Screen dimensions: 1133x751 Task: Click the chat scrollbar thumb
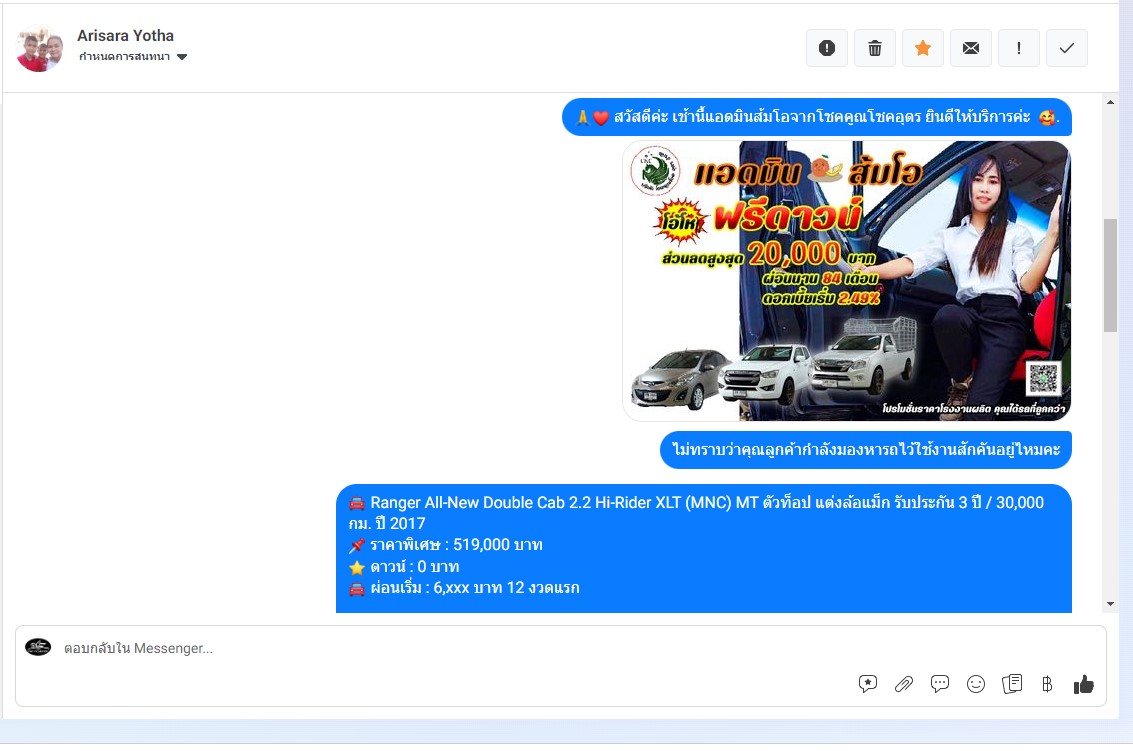1111,275
